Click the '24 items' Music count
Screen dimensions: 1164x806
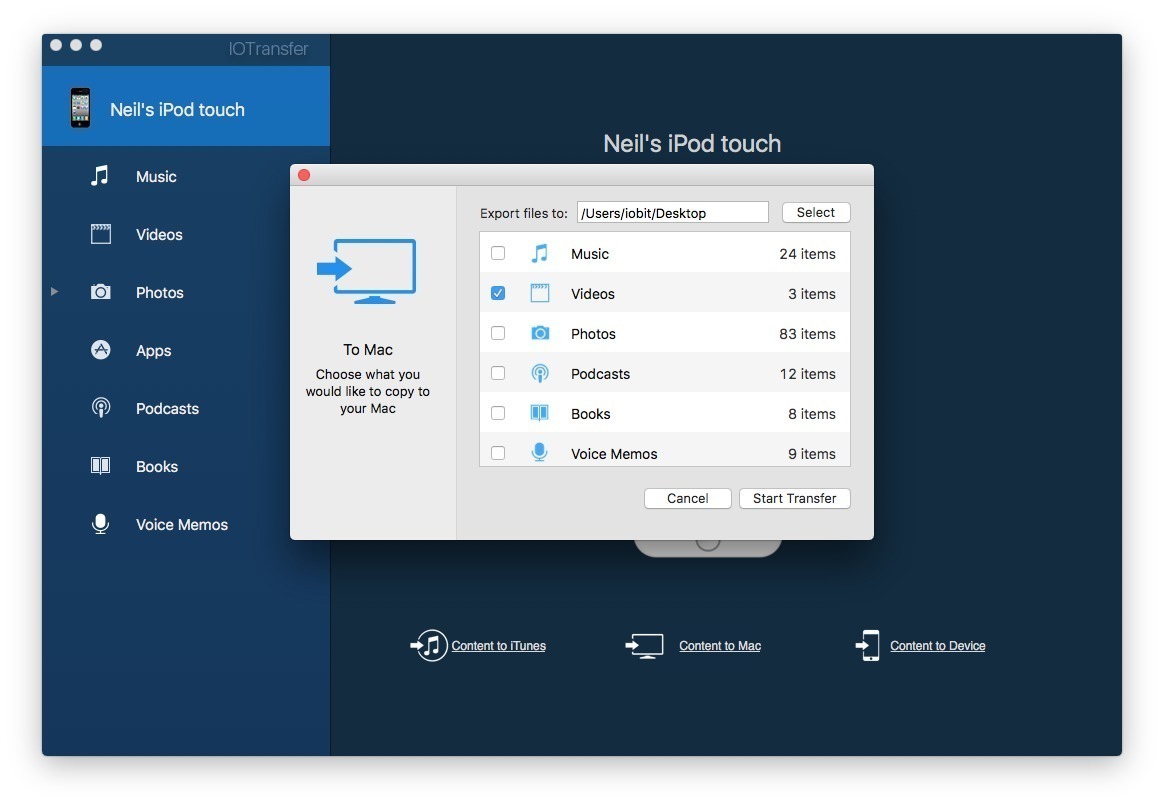pos(807,254)
